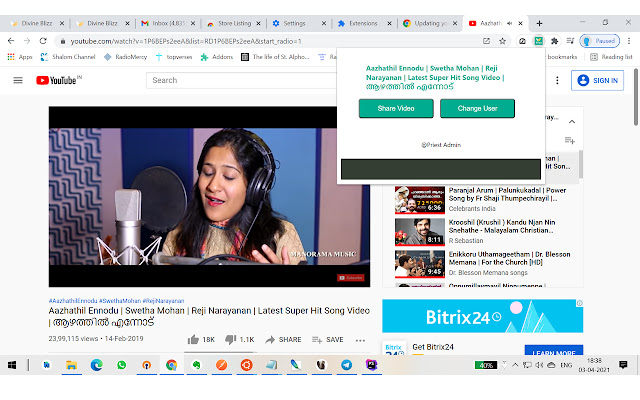The height and width of the screenshot is (400, 640).
Task: Click the video player
Action: tap(209, 197)
